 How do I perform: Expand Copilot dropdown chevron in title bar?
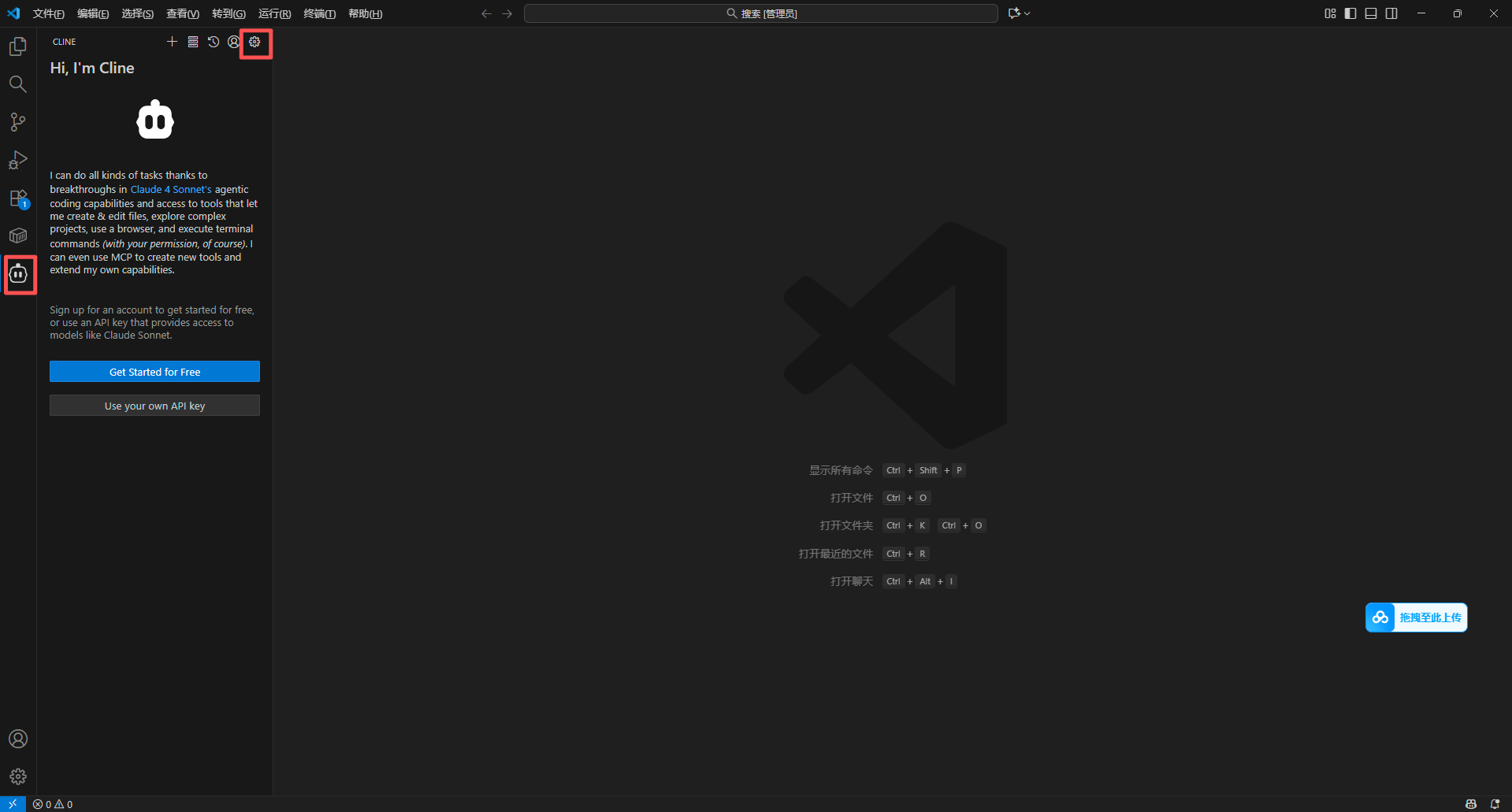1027,13
